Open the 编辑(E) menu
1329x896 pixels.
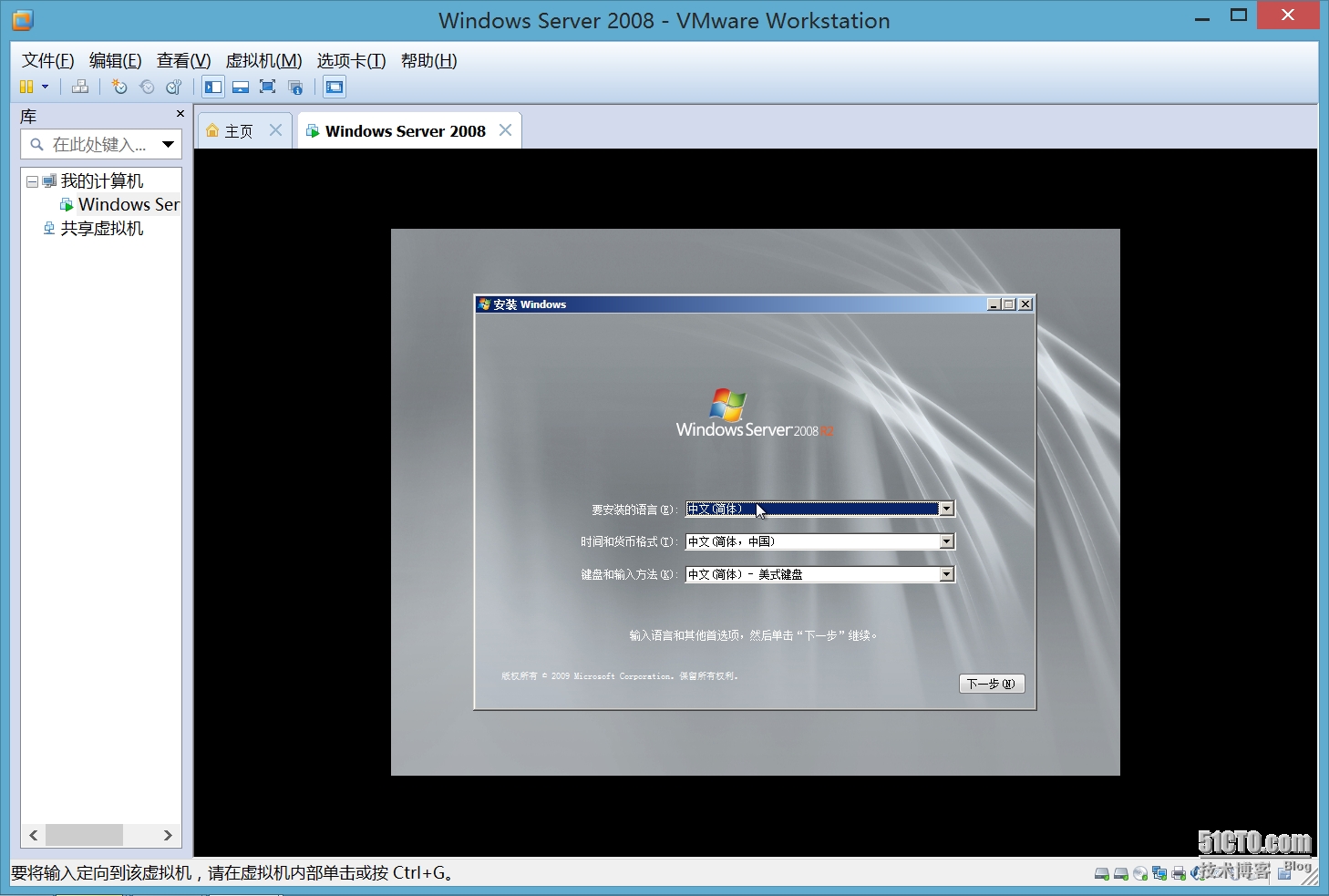(115, 60)
